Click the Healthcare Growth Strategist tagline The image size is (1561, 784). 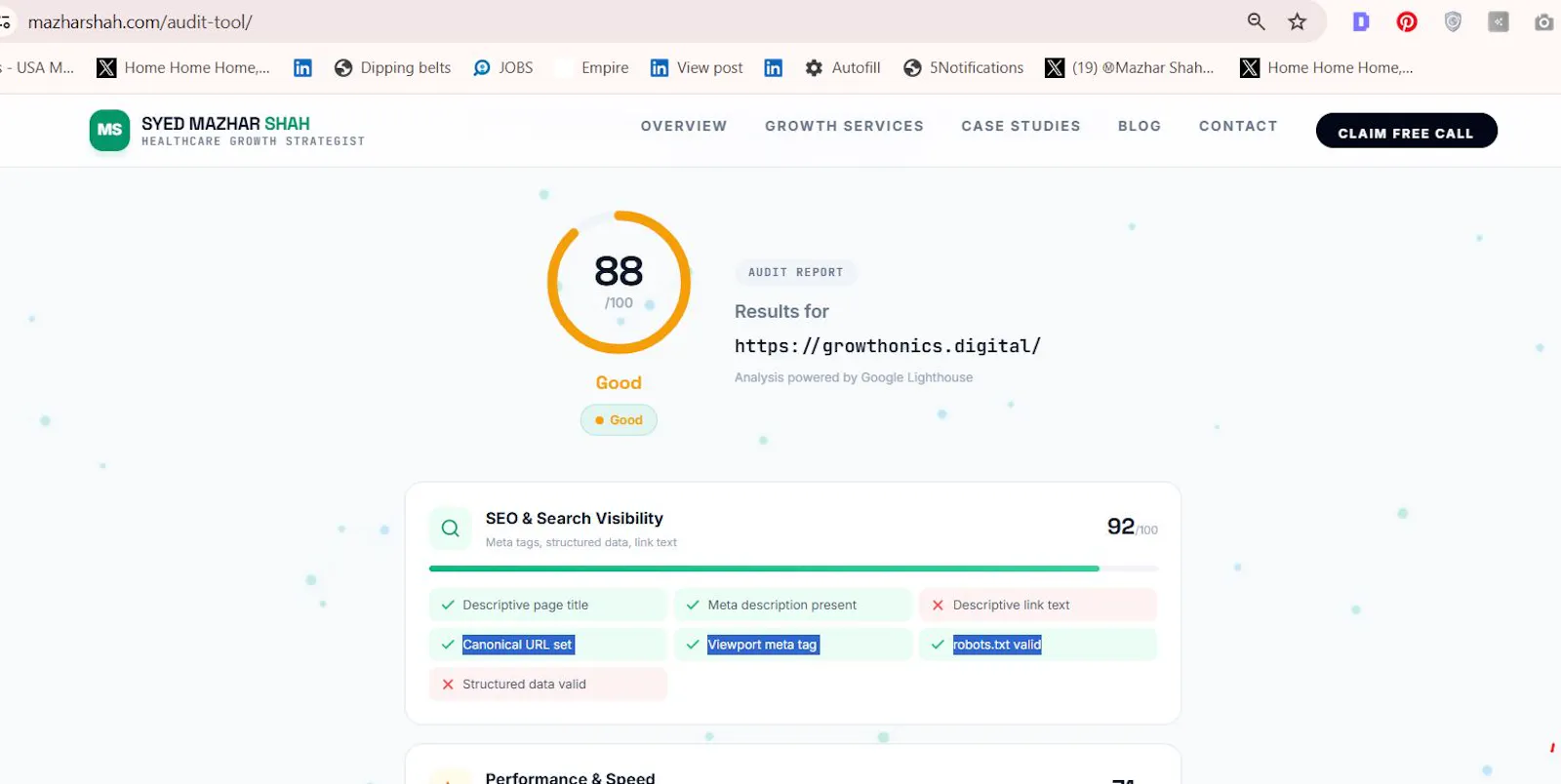[254, 141]
